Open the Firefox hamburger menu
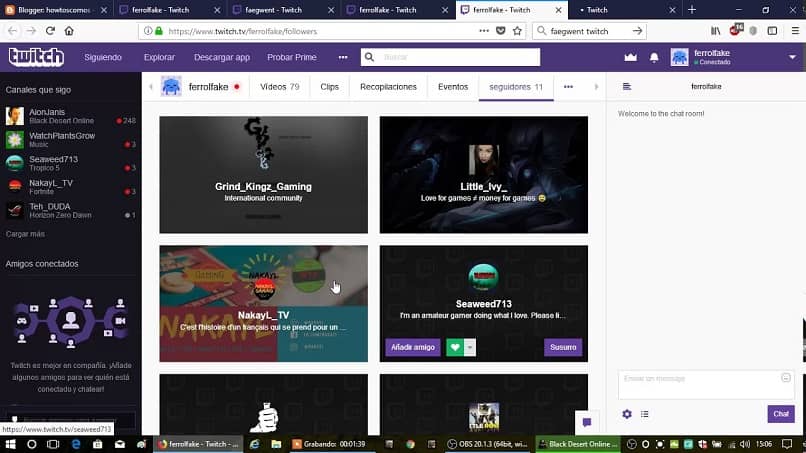The height and width of the screenshot is (453, 806). click(x=795, y=31)
